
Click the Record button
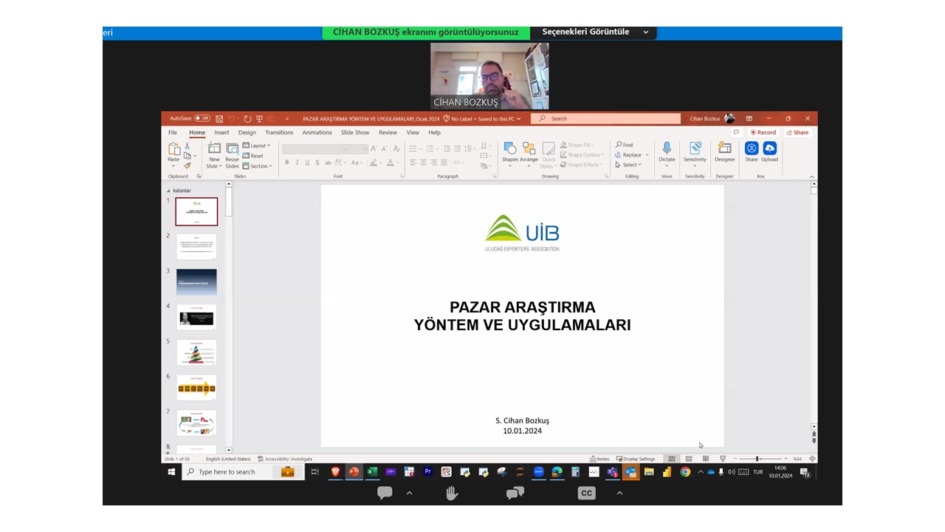(x=763, y=133)
